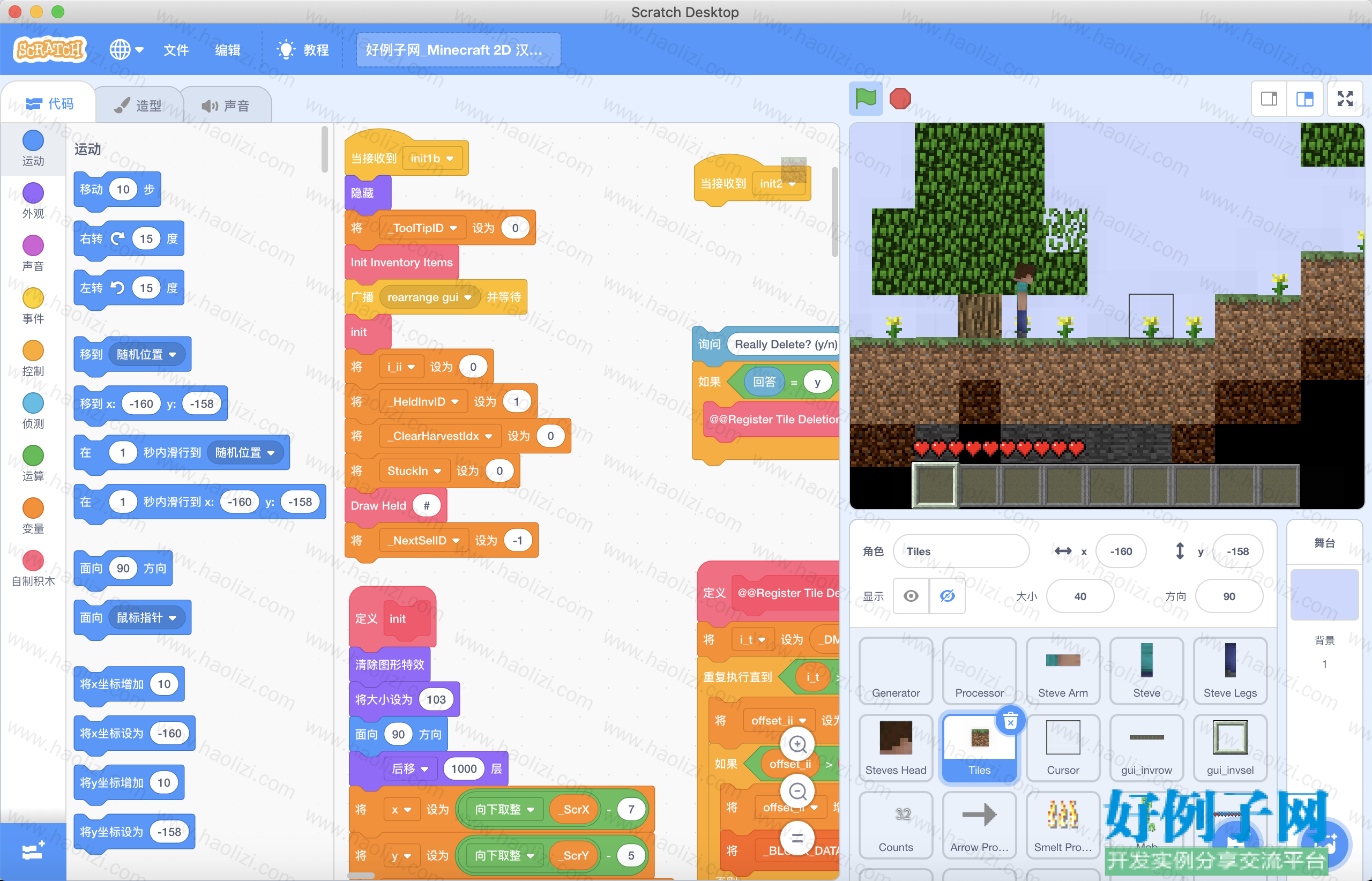This screenshot has height=881, width=1372.
Task: Select the 声音 block category
Action: pos(33,253)
